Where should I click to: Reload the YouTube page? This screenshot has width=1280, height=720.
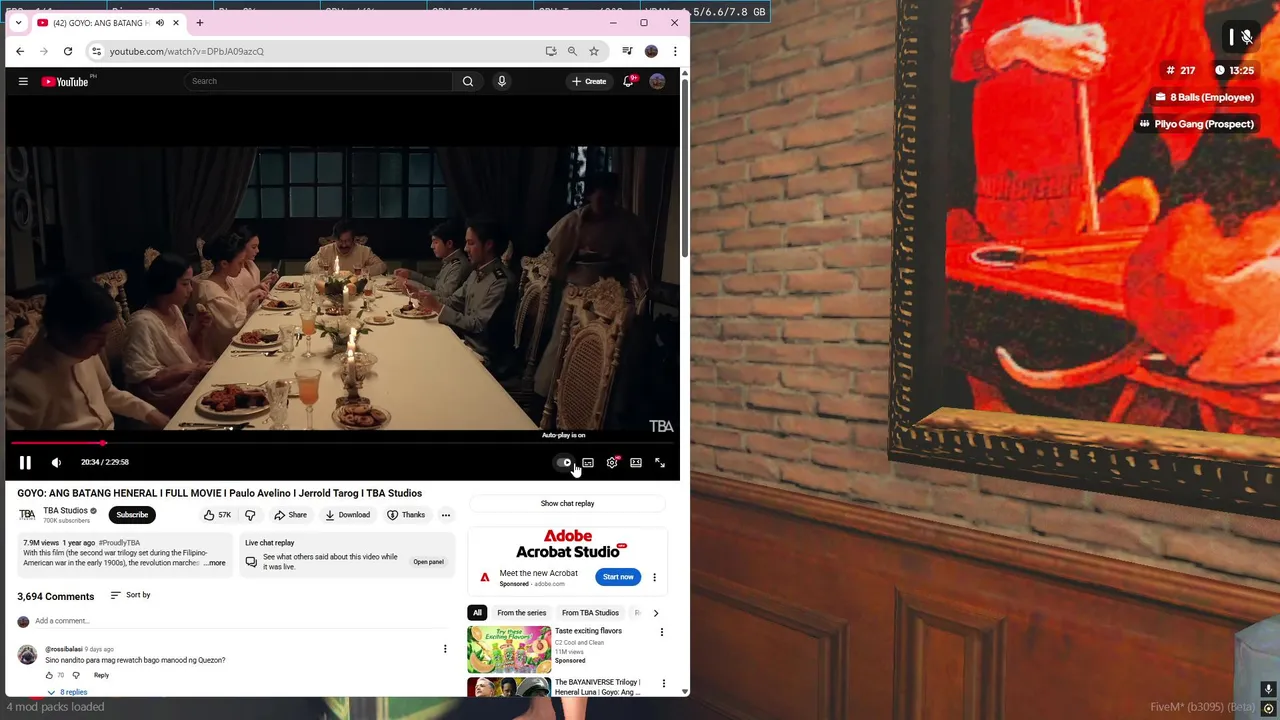pos(68,51)
